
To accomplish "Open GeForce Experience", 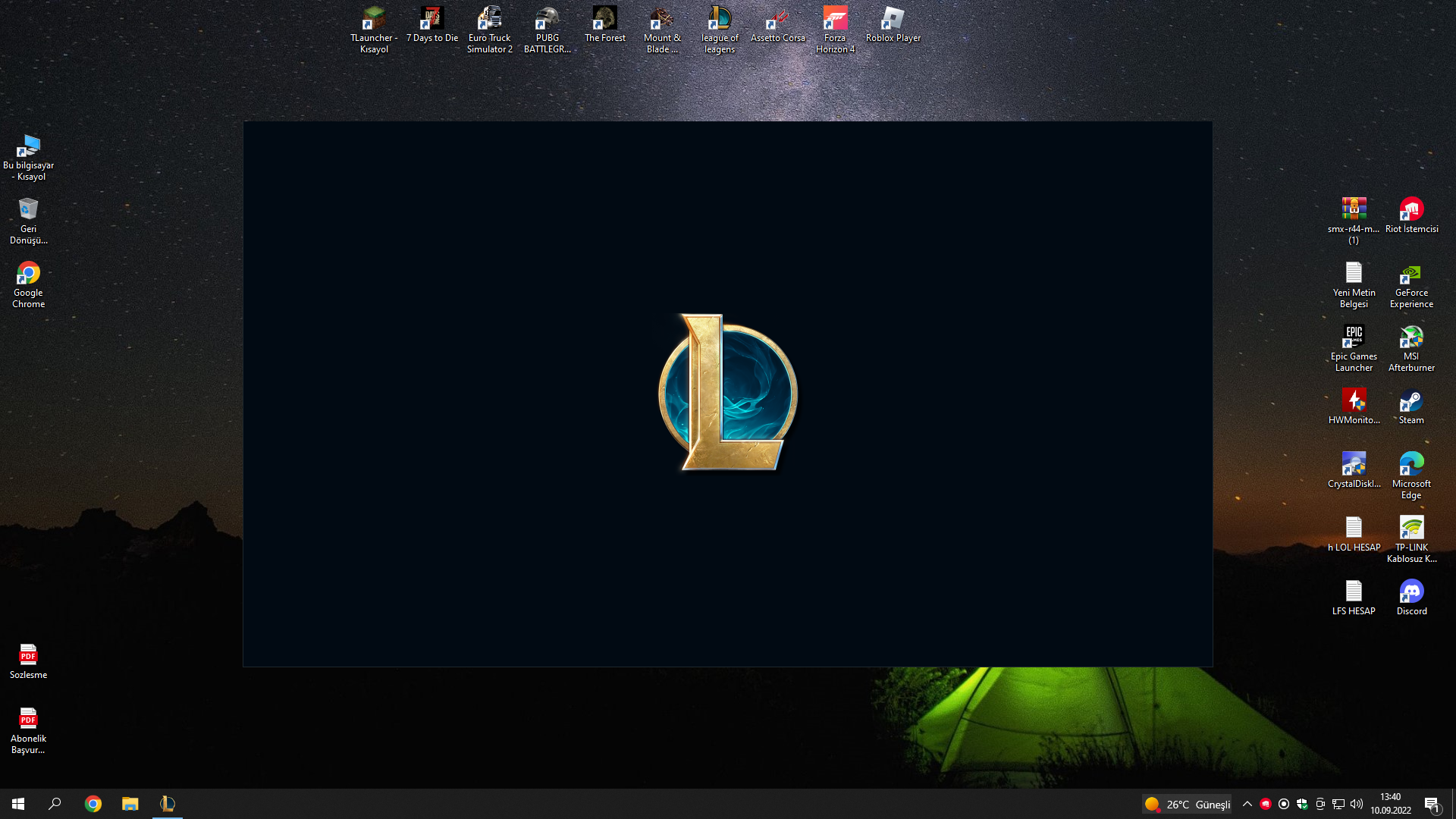I will tap(1410, 275).
